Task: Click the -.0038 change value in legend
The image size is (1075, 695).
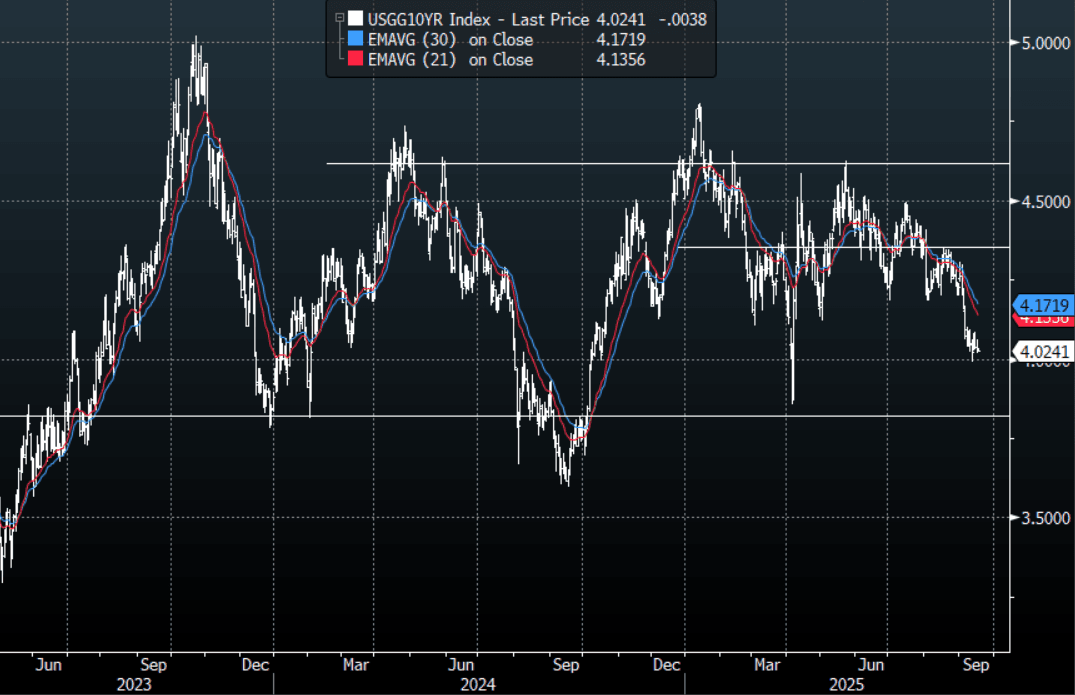Action: [x=687, y=18]
